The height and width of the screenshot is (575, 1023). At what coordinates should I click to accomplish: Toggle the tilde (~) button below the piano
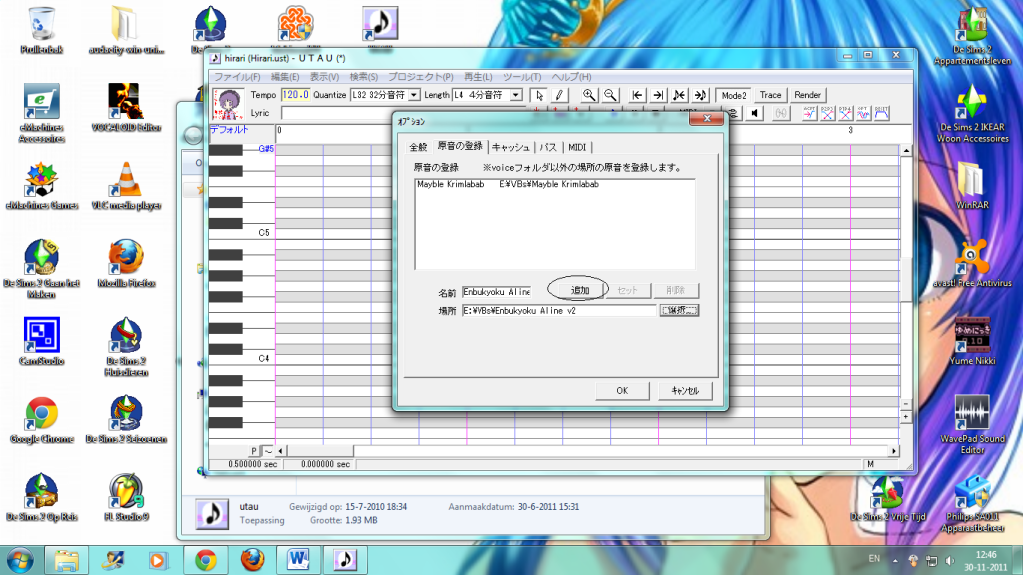pyautogui.click(x=267, y=451)
